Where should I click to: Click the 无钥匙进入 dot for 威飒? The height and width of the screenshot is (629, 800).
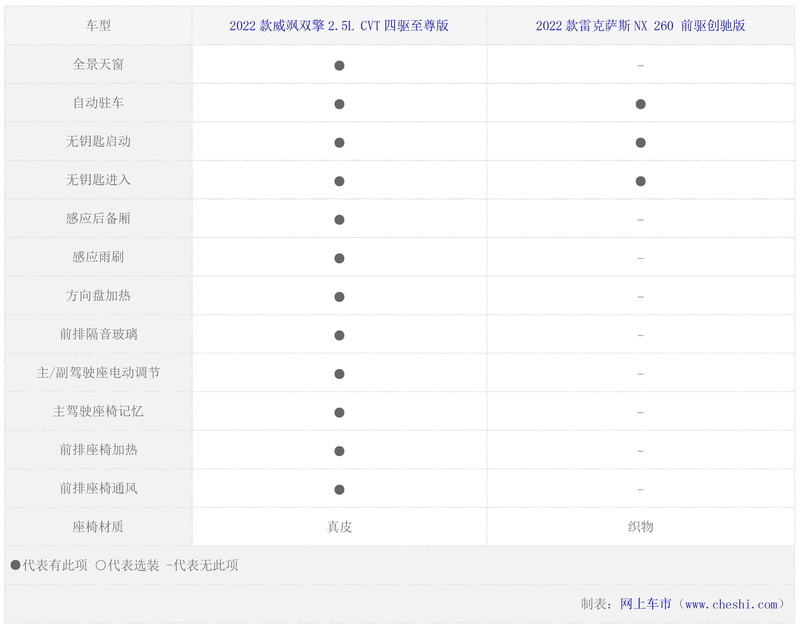coord(339,181)
